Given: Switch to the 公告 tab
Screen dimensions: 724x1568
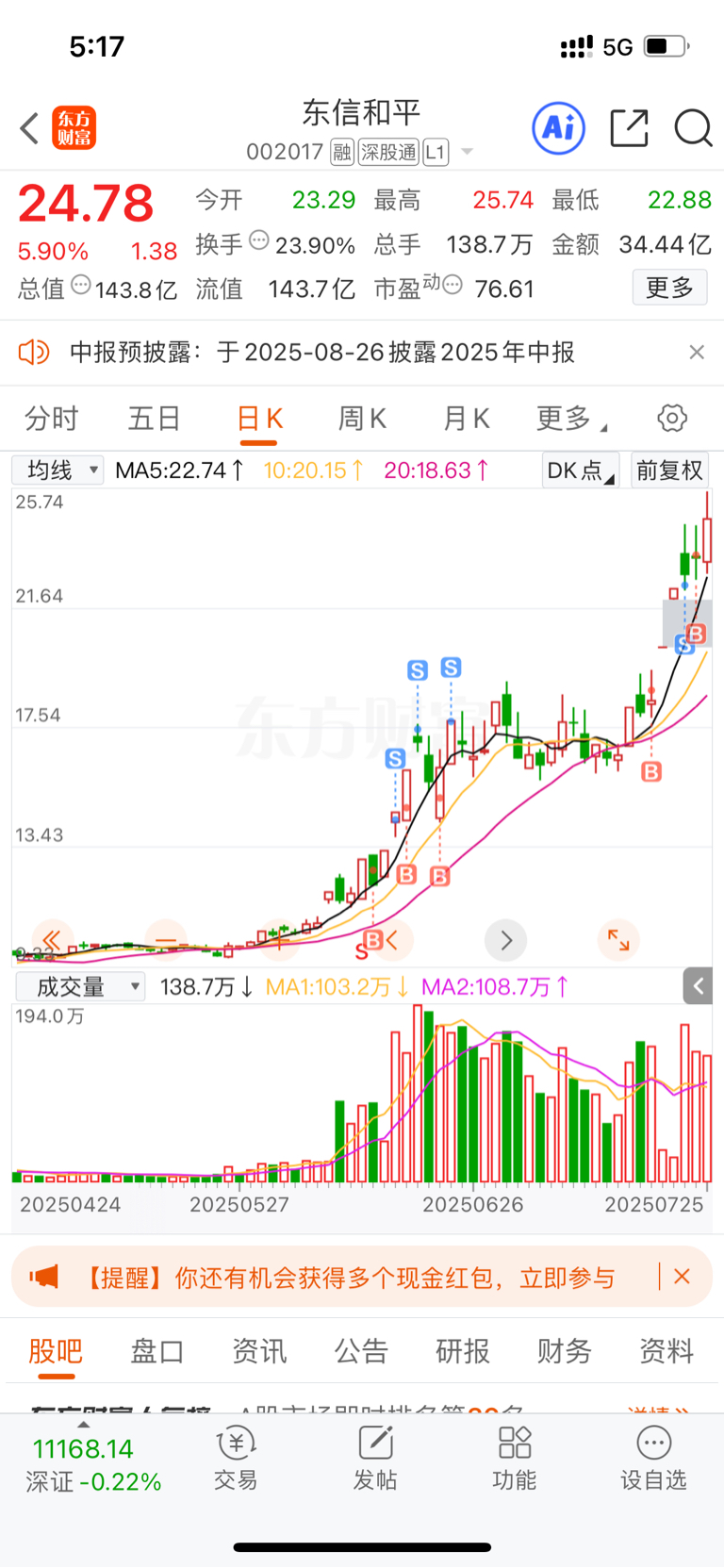Looking at the screenshot, I should click(361, 1351).
